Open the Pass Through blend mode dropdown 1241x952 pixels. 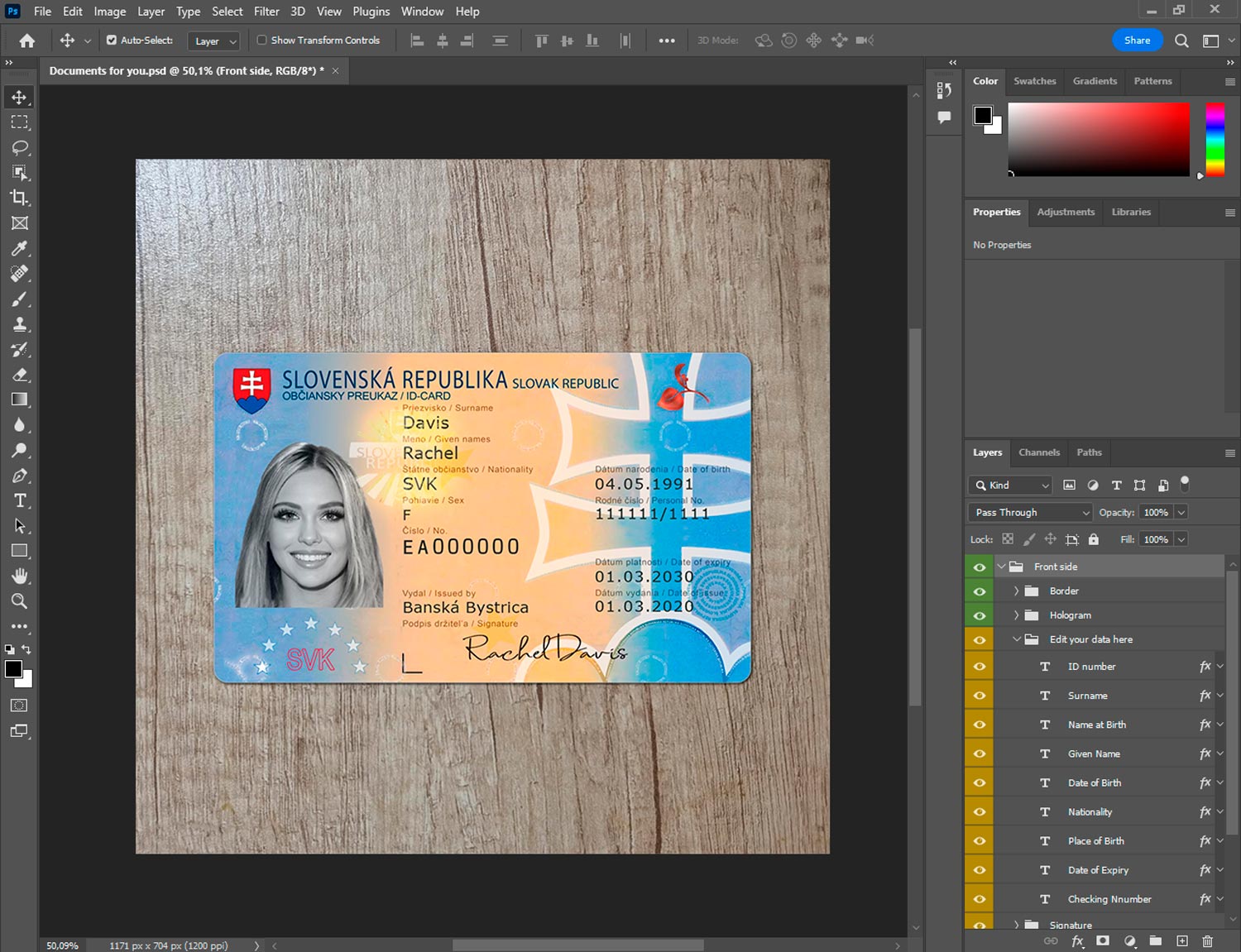click(1030, 513)
